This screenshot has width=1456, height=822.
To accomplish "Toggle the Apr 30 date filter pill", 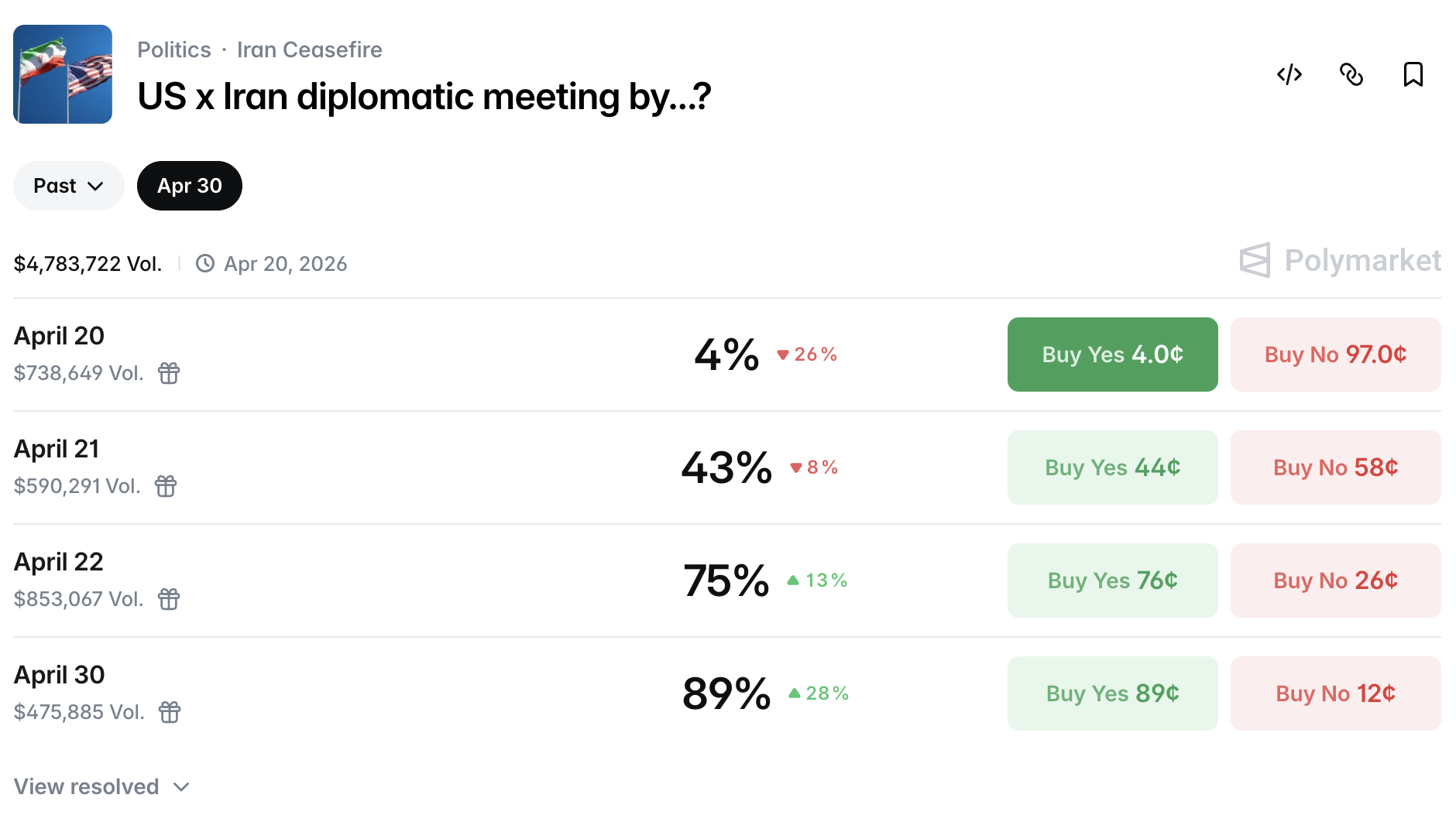I will [x=189, y=186].
